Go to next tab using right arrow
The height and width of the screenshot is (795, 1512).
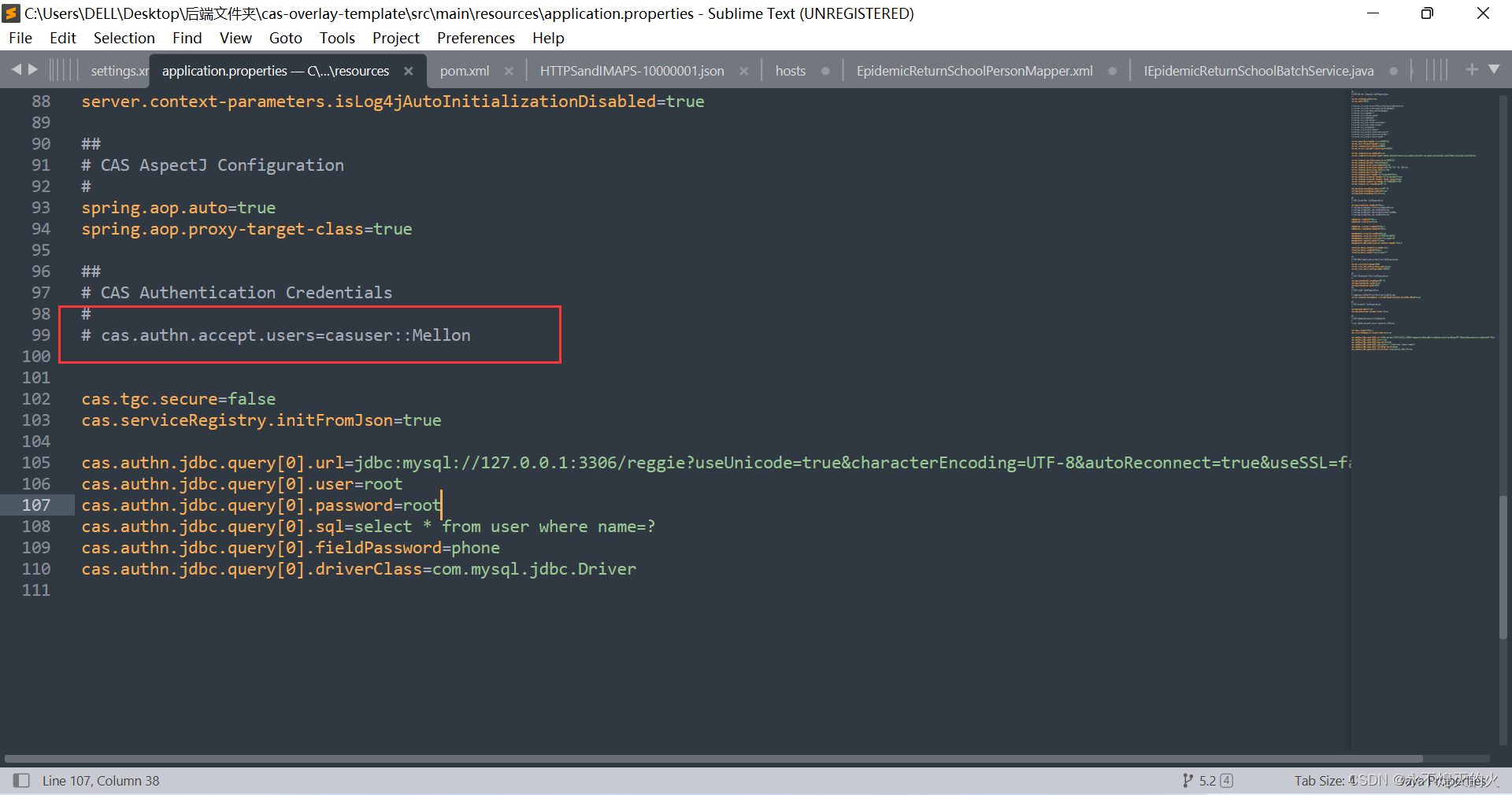pos(33,69)
